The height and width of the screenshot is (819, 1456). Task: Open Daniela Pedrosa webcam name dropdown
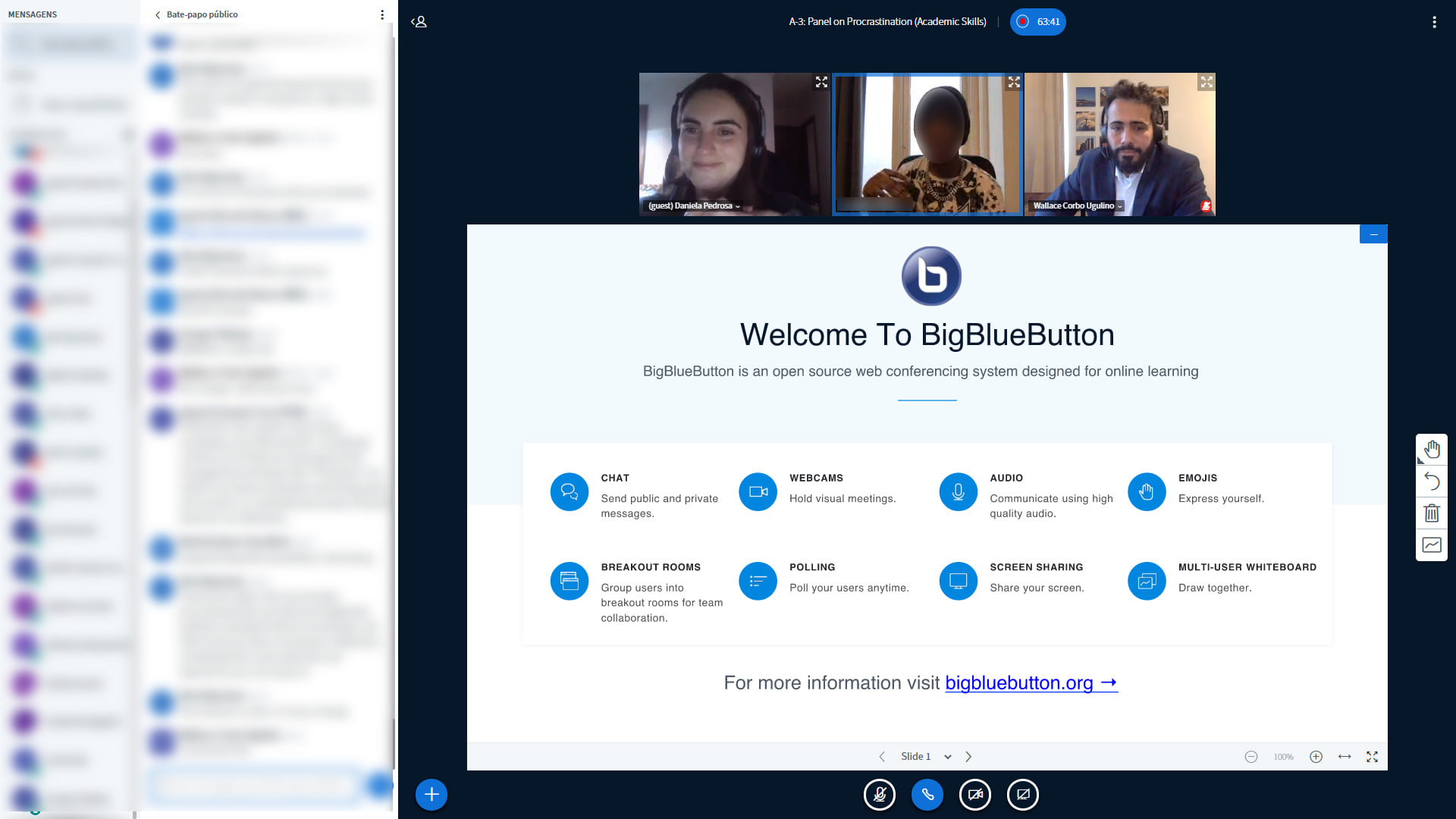point(694,206)
